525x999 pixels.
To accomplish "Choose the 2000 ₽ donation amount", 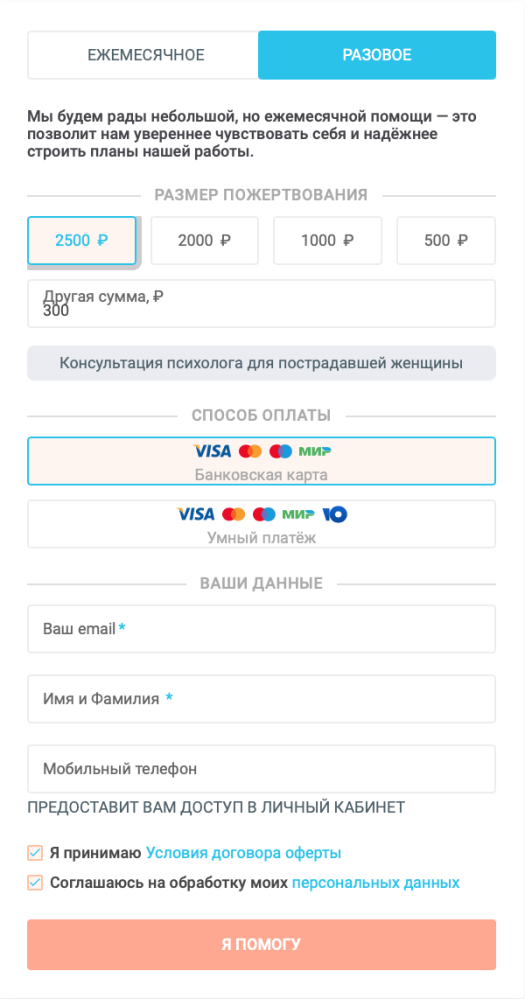I will (x=205, y=241).
